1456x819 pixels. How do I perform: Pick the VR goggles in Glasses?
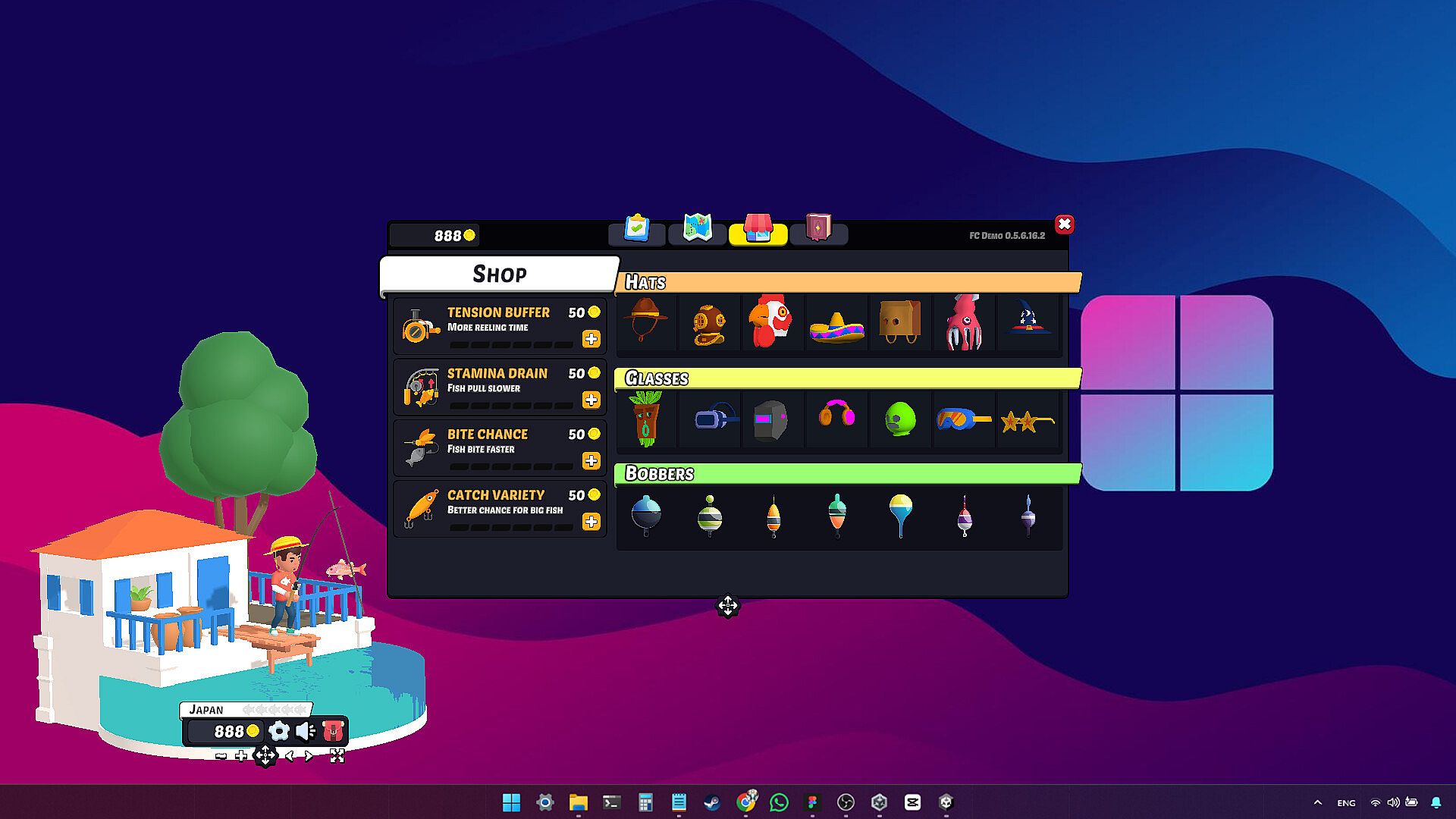pyautogui.click(x=715, y=419)
